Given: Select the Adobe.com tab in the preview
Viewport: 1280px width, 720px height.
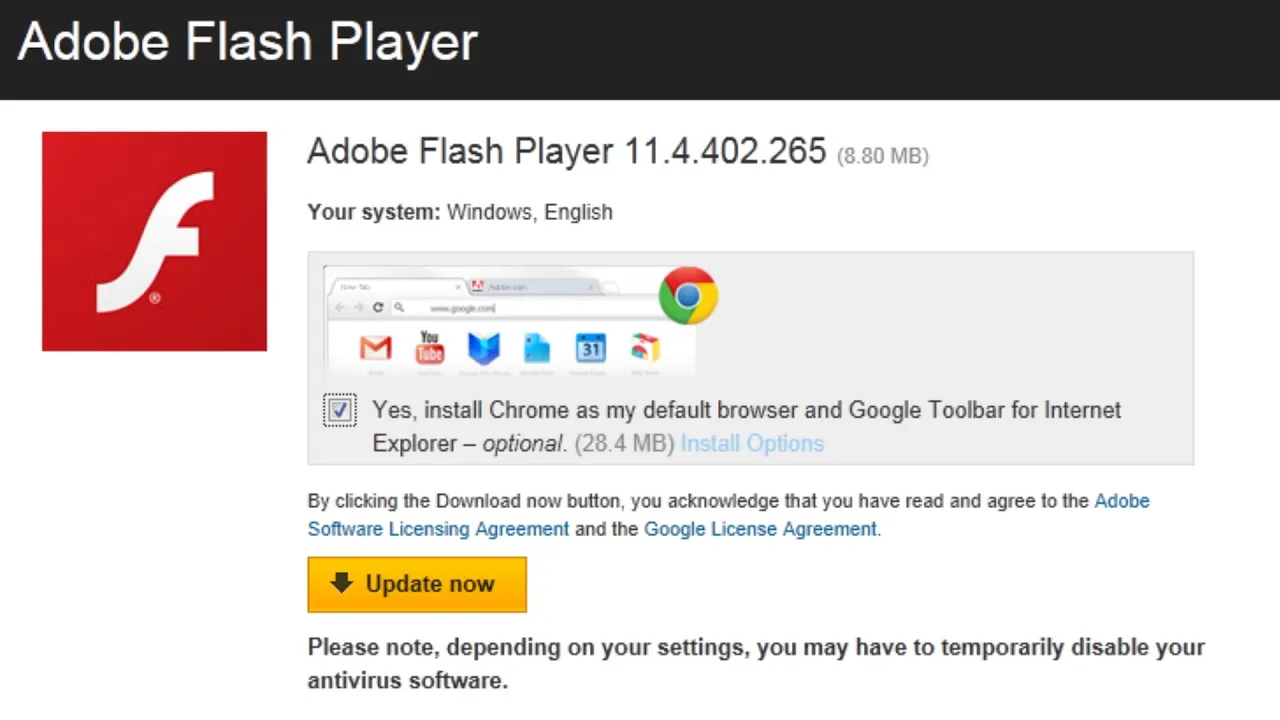Looking at the screenshot, I should point(533,286).
